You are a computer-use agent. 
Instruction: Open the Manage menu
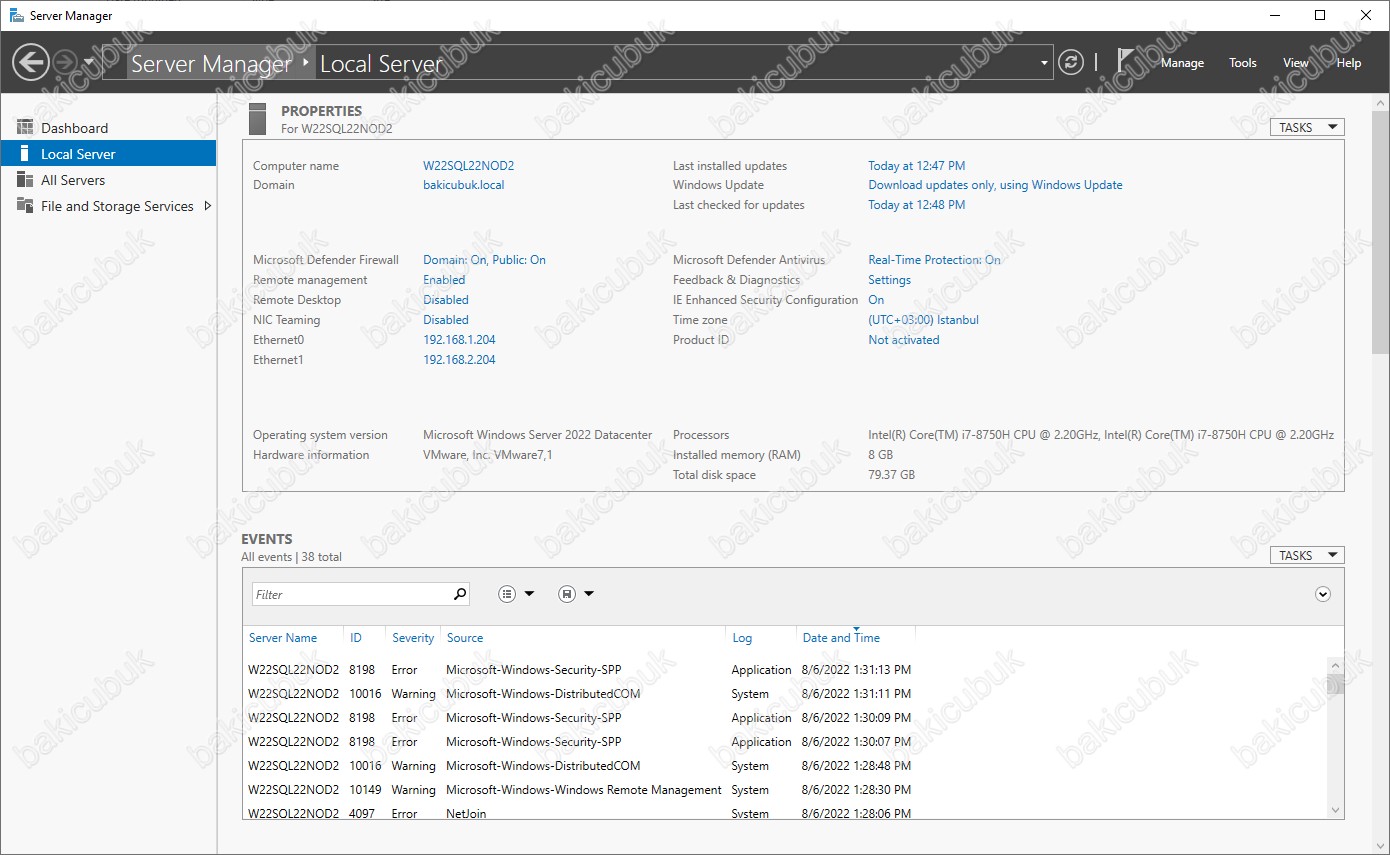(x=1182, y=62)
